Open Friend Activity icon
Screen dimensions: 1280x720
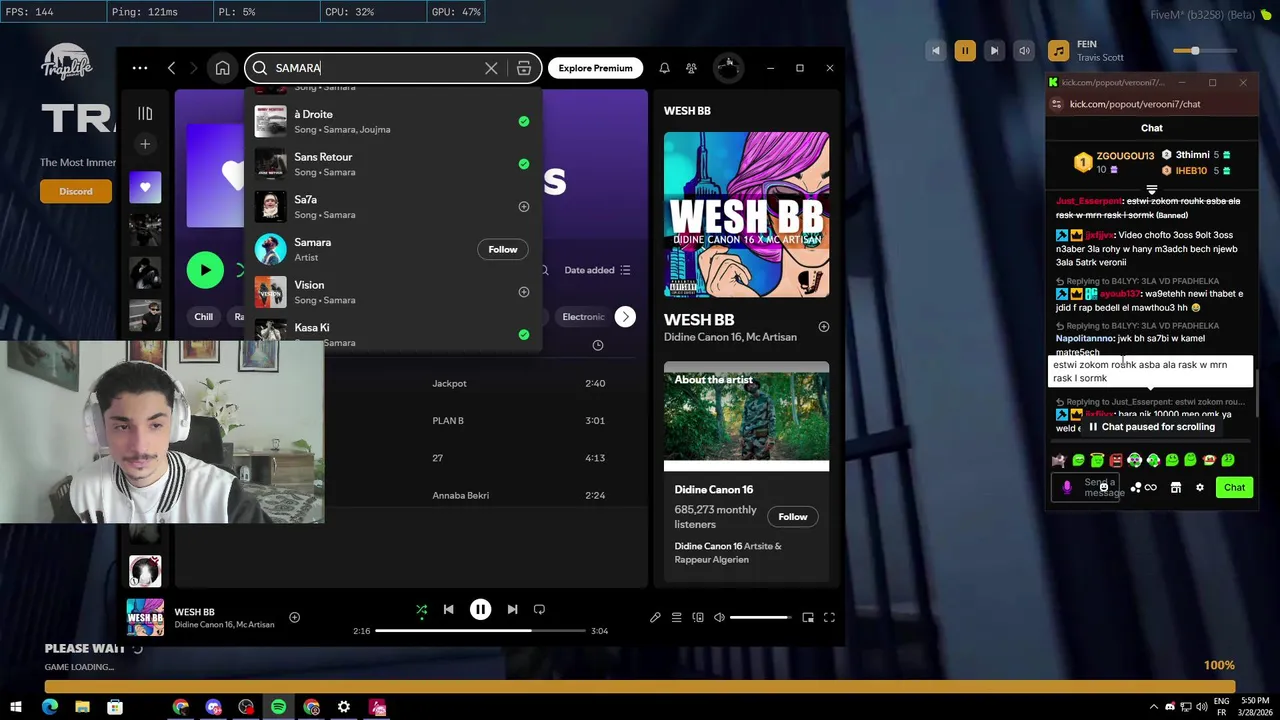coord(691,68)
